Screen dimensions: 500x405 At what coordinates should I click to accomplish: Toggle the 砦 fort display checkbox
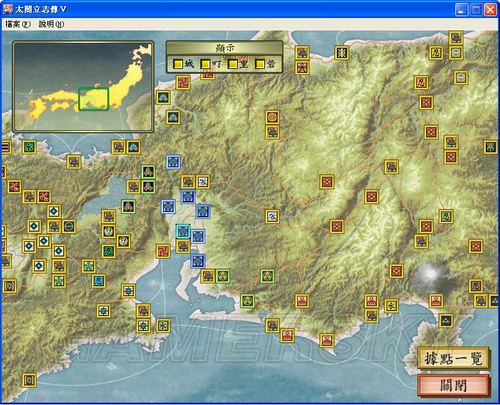260,64
